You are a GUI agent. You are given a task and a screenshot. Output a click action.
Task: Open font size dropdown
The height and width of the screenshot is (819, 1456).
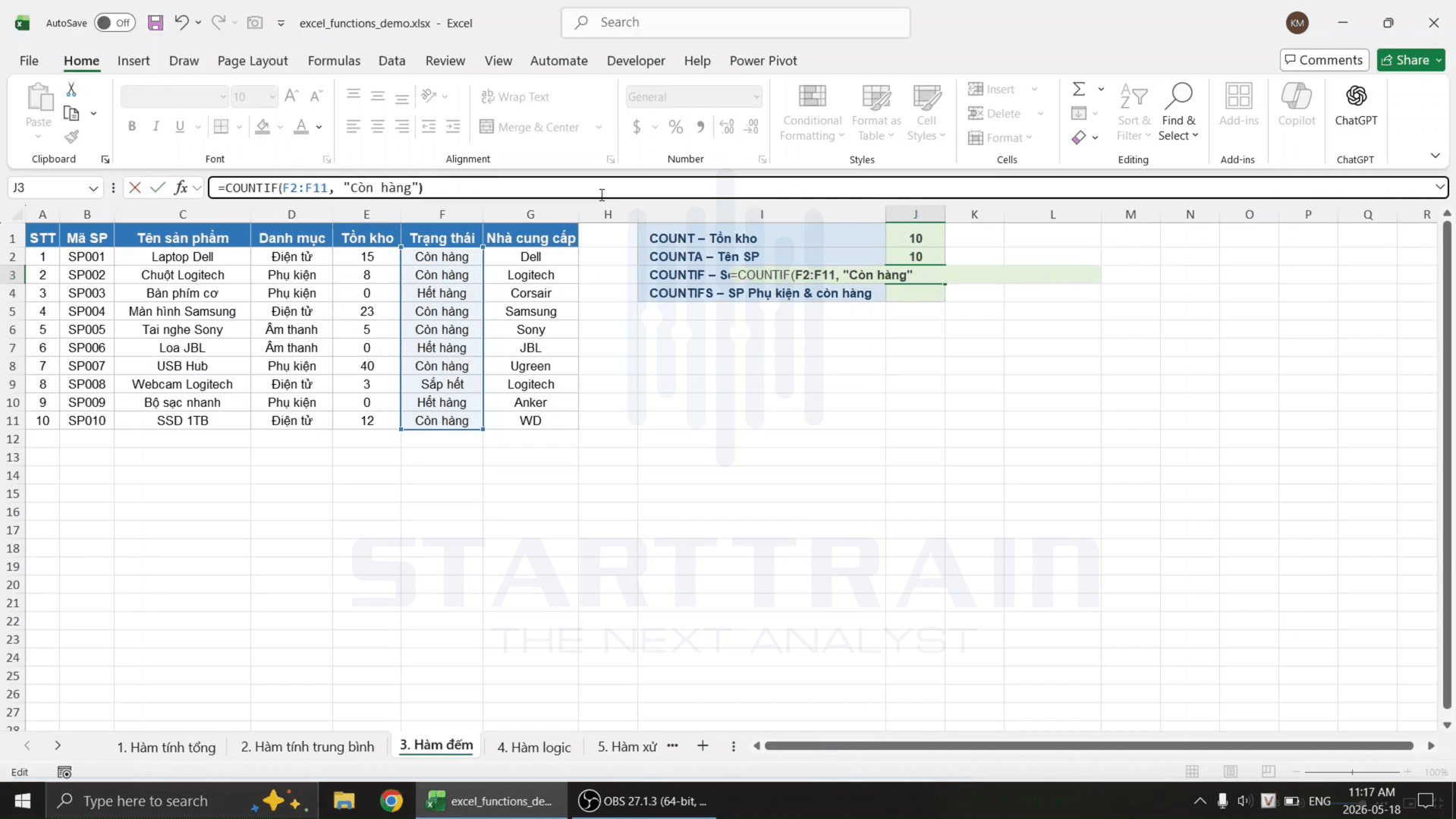272,96
